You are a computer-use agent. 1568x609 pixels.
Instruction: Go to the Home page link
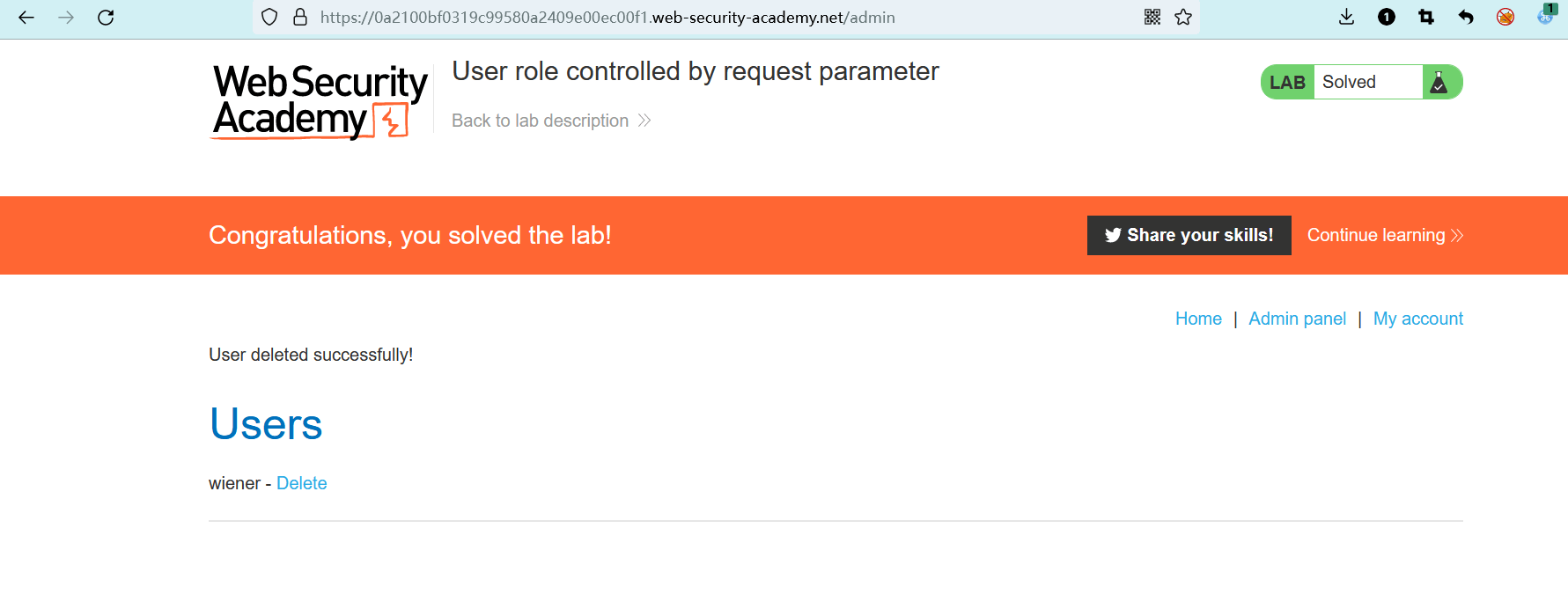[1198, 319]
